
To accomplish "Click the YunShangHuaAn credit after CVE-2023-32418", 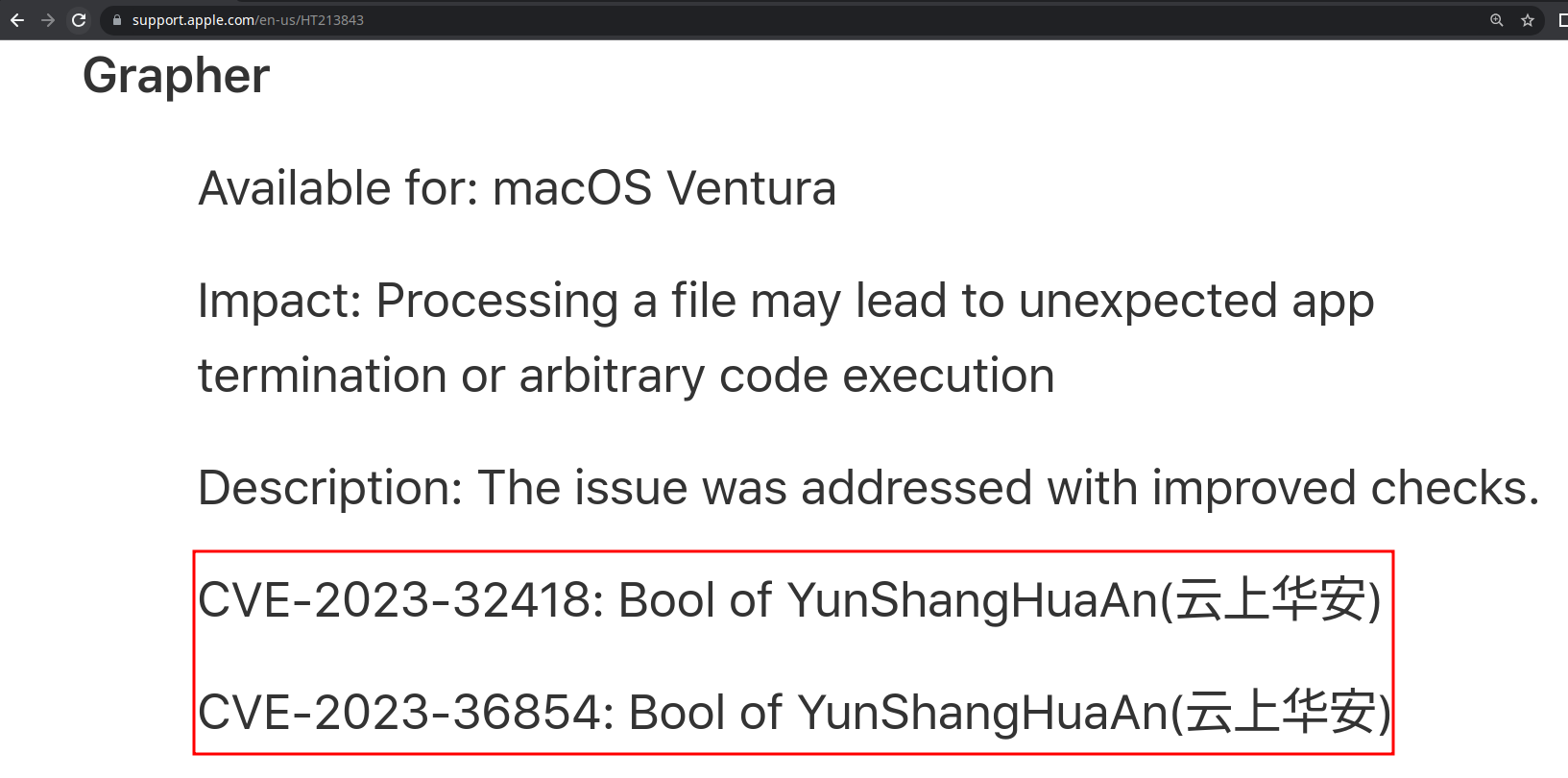I will tap(973, 600).
